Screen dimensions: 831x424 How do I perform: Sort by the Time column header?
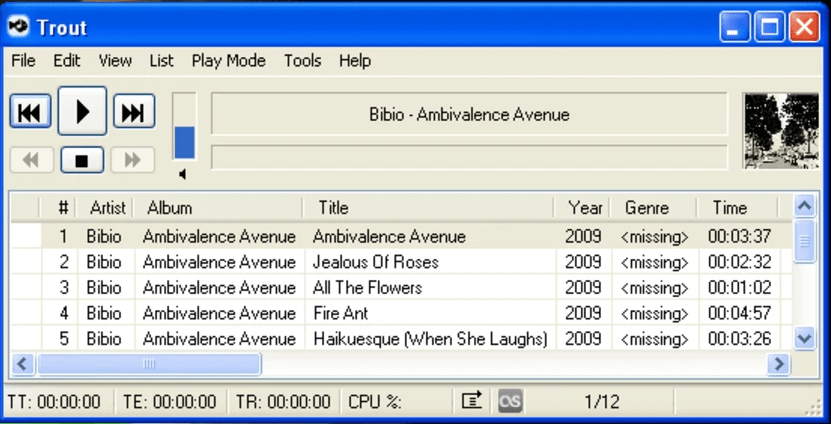(x=737, y=207)
